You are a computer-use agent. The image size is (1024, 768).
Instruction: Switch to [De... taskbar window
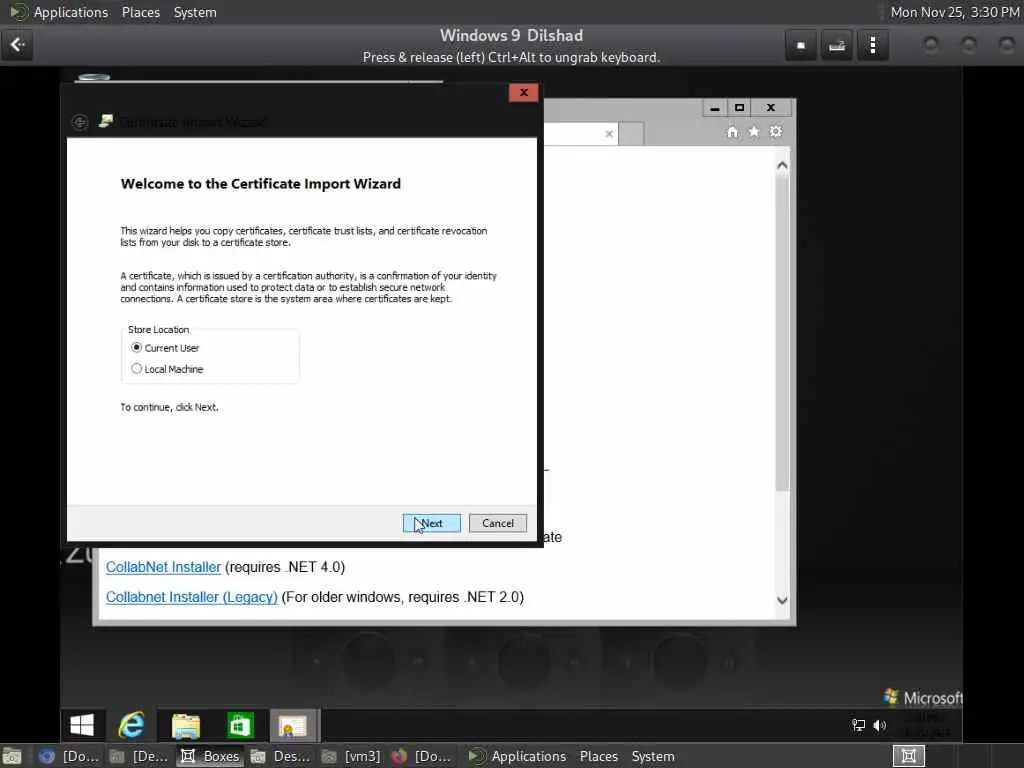pos(139,756)
